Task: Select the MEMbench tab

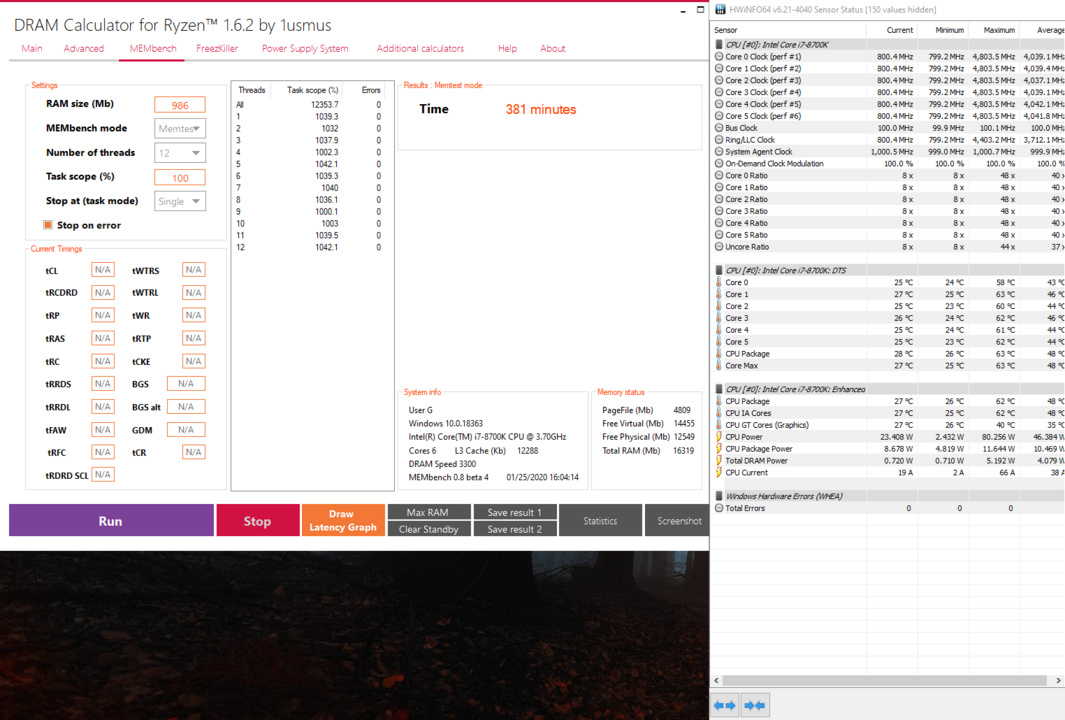Action: tap(153, 48)
